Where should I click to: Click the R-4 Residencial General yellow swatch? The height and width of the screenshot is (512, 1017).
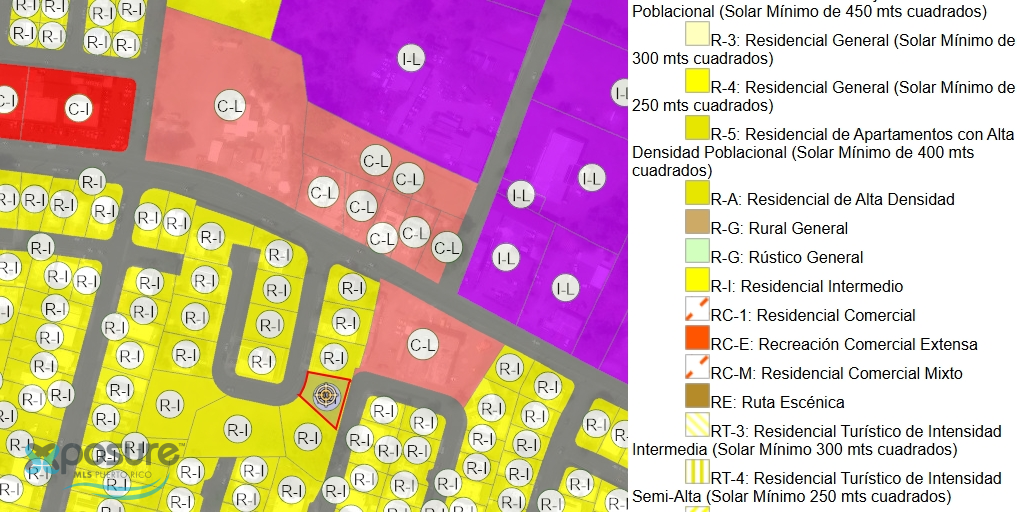point(697,82)
